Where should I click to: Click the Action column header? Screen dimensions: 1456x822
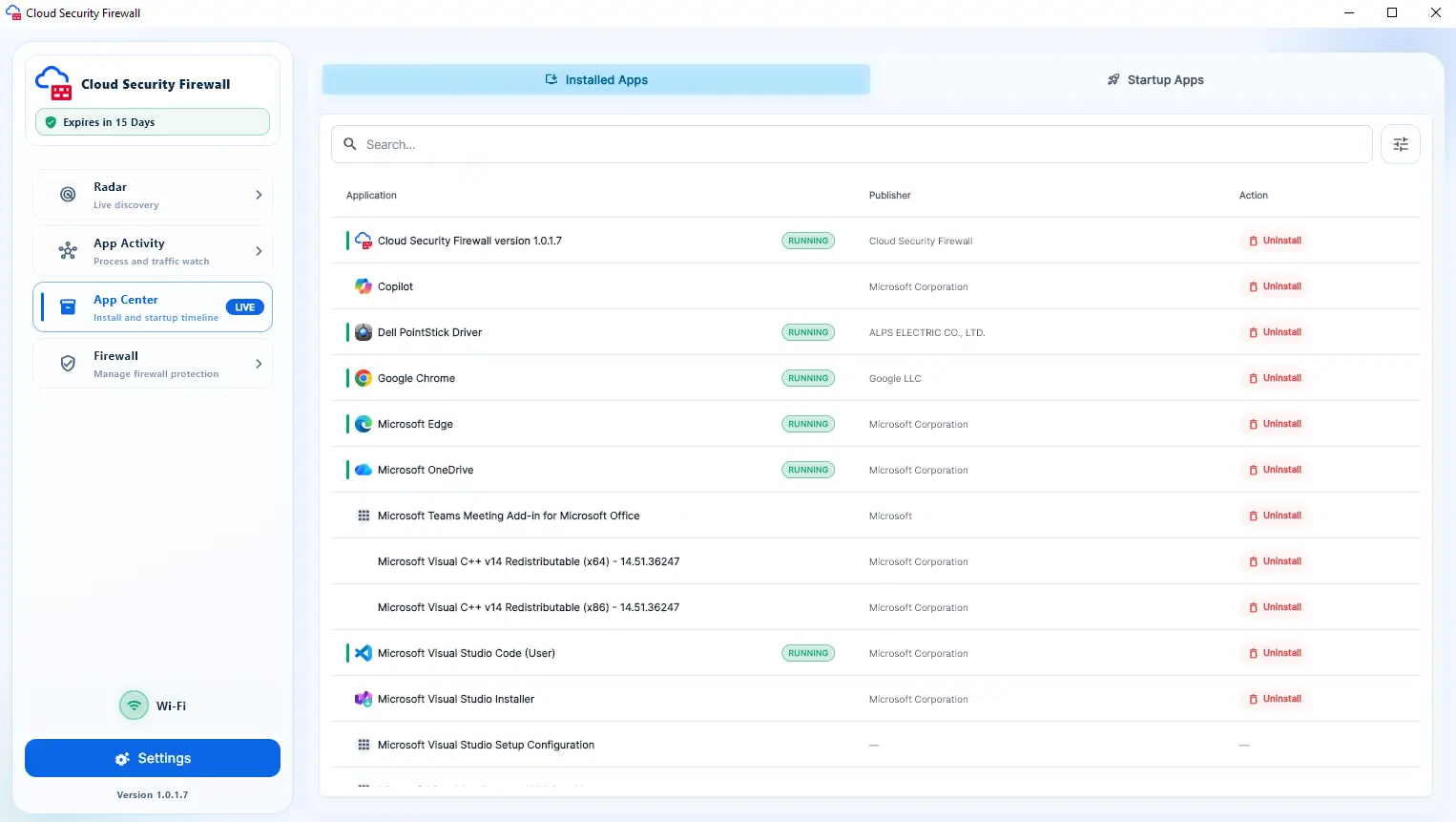pos(1254,195)
